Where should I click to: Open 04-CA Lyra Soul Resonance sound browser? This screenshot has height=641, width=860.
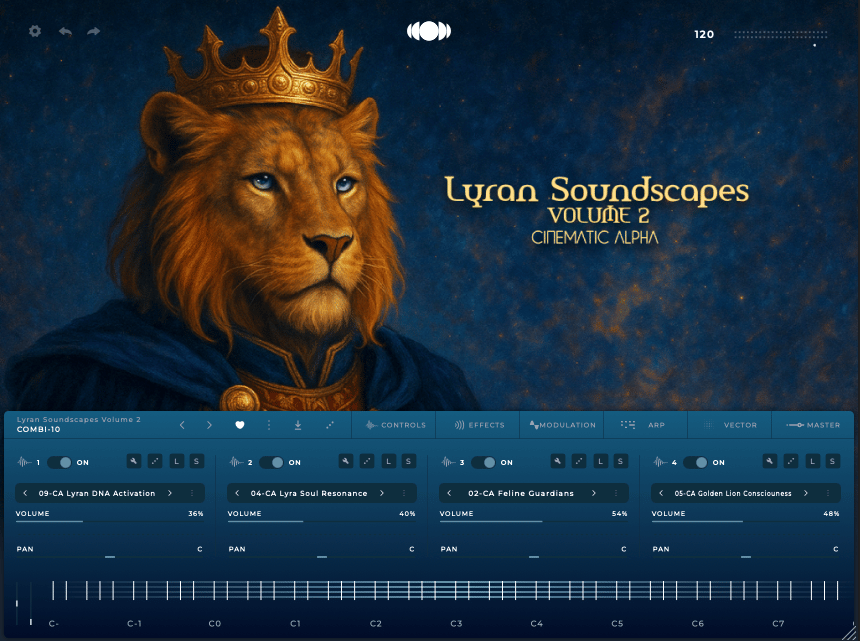309,493
